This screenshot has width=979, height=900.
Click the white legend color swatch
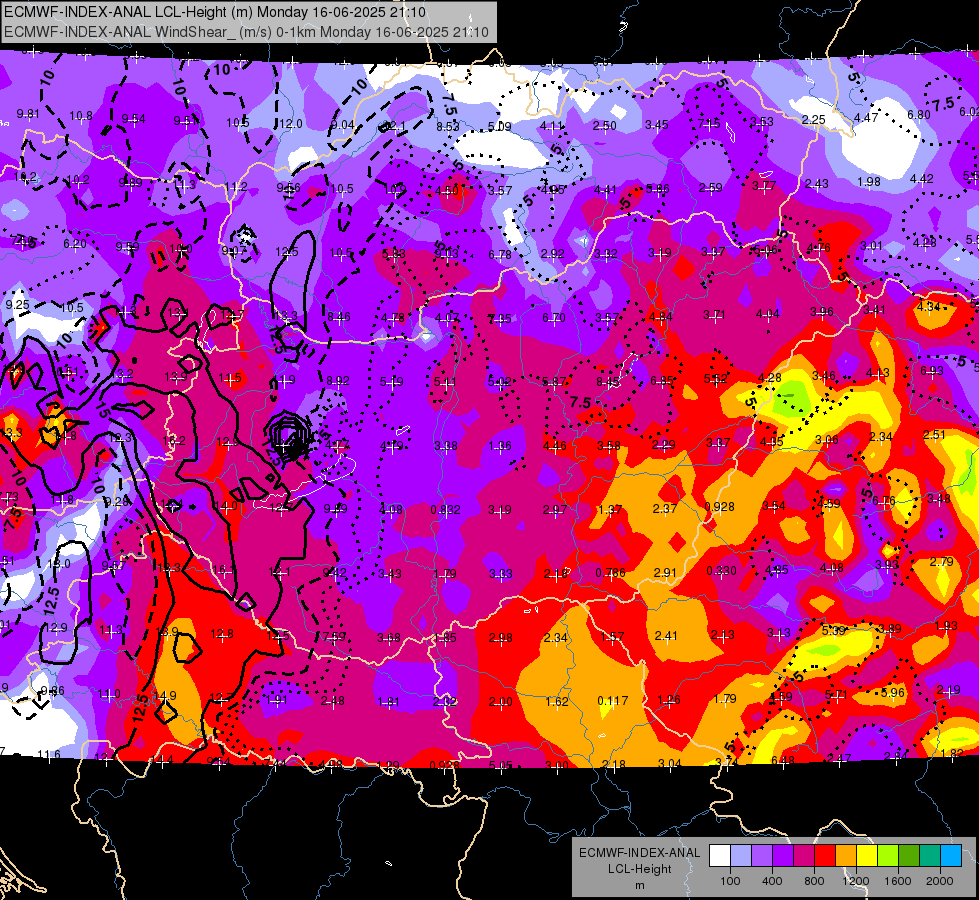pos(720,856)
